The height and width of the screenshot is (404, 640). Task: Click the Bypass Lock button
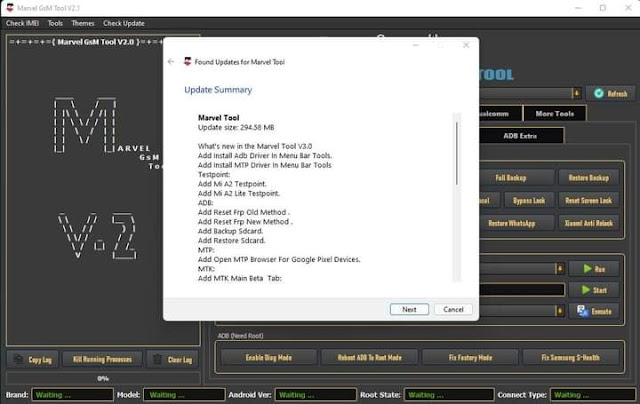click(529, 200)
